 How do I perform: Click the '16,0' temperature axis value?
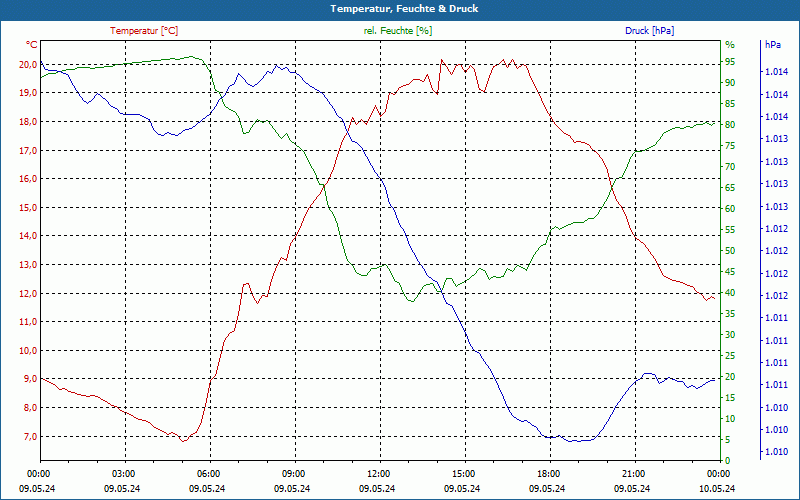[28, 179]
